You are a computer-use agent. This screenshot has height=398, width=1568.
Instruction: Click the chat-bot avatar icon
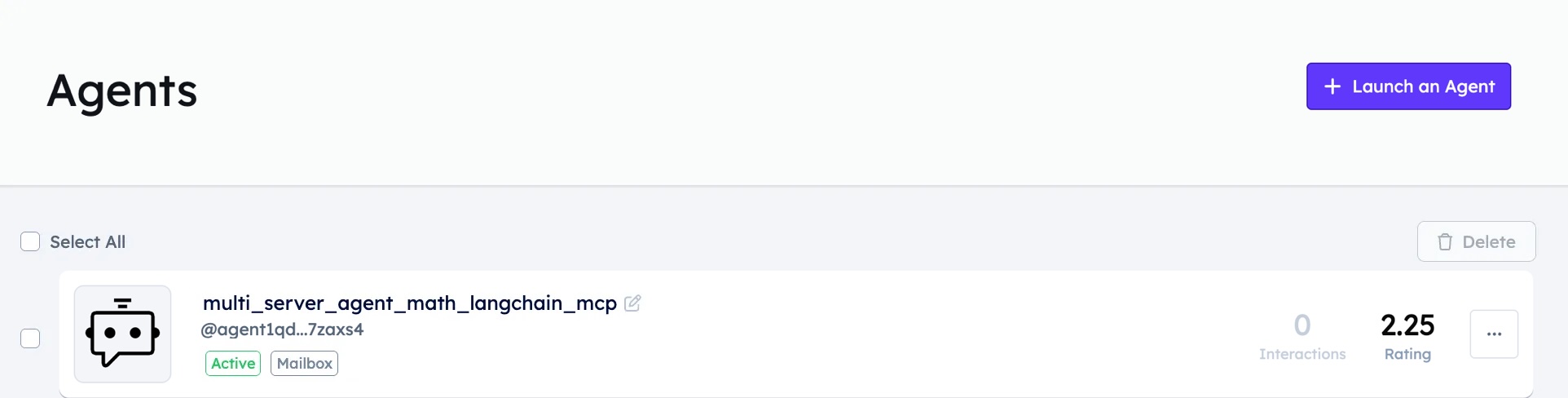click(122, 334)
